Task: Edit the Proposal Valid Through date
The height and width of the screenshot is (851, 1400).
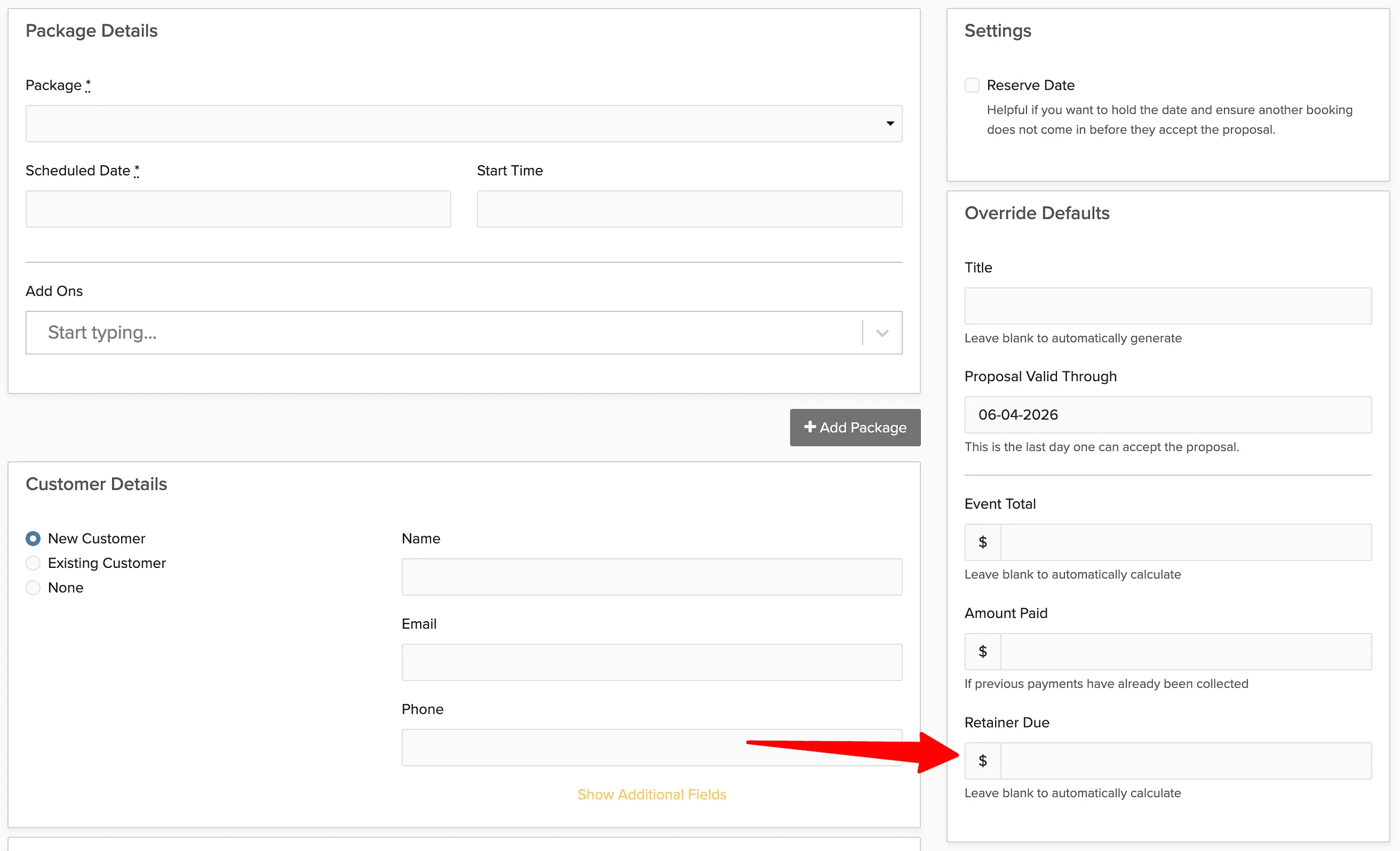Action: click(1168, 414)
